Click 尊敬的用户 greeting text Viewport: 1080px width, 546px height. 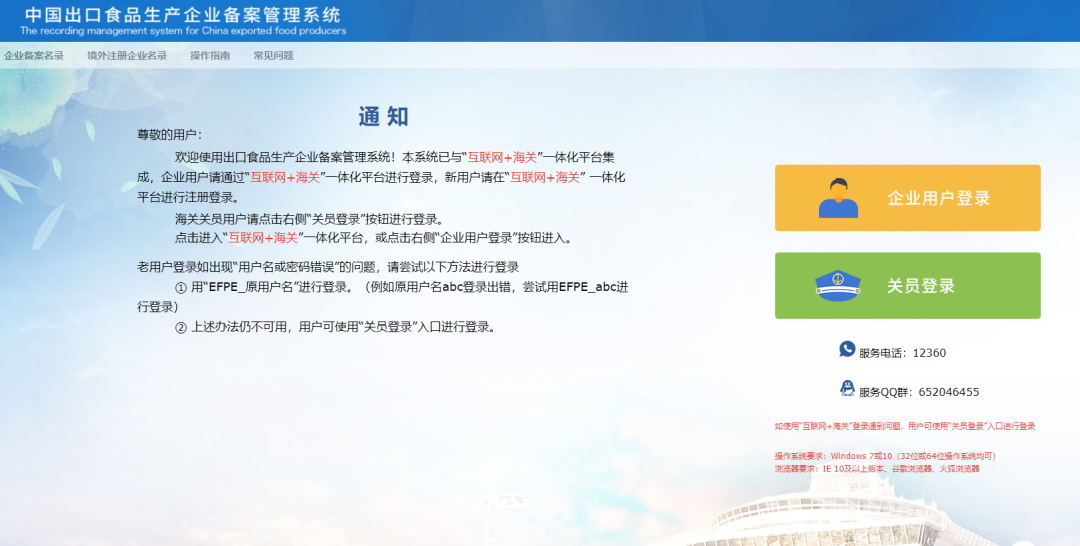(169, 134)
